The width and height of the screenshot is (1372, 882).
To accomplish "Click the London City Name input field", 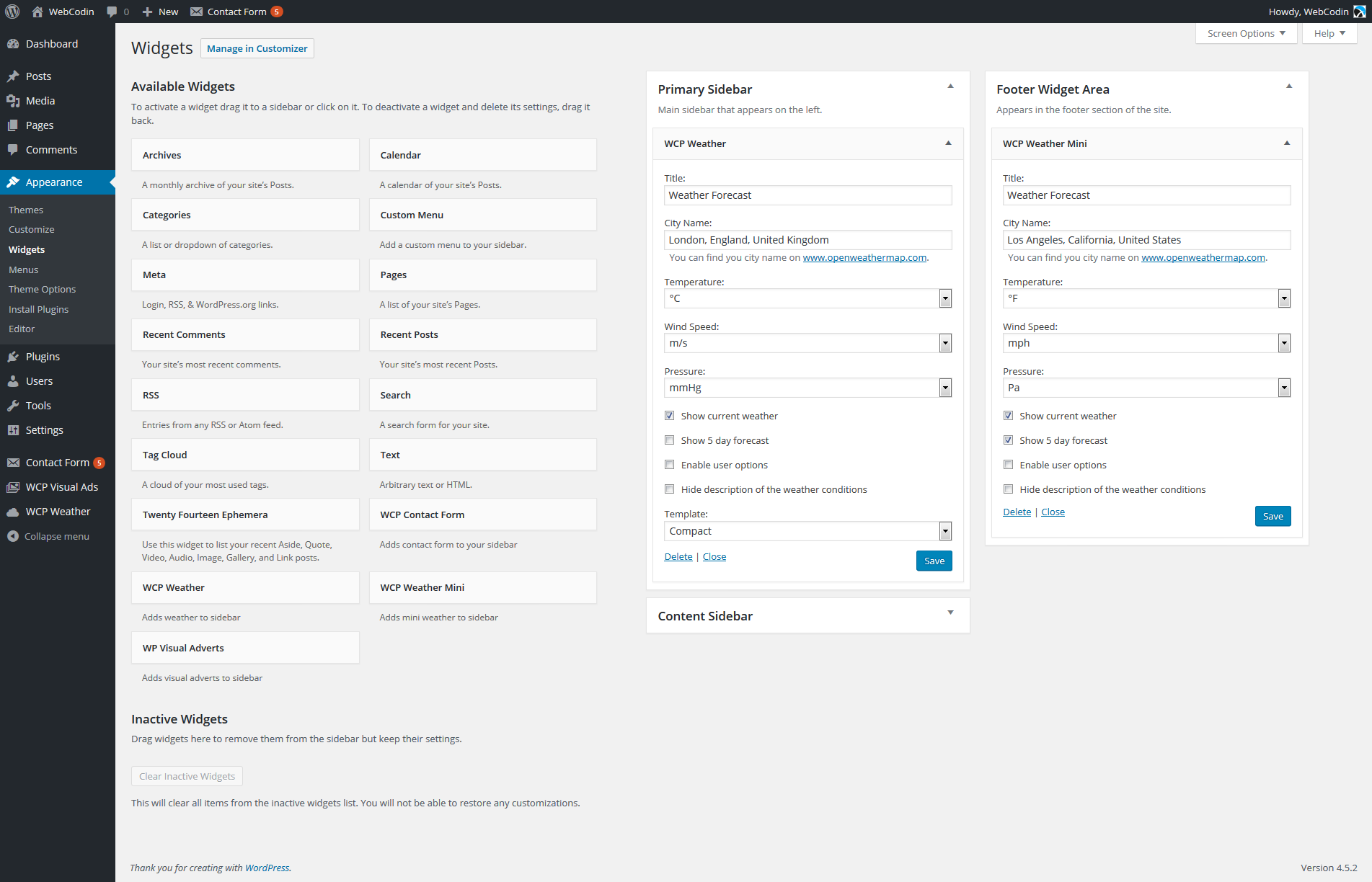I will 807,240.
